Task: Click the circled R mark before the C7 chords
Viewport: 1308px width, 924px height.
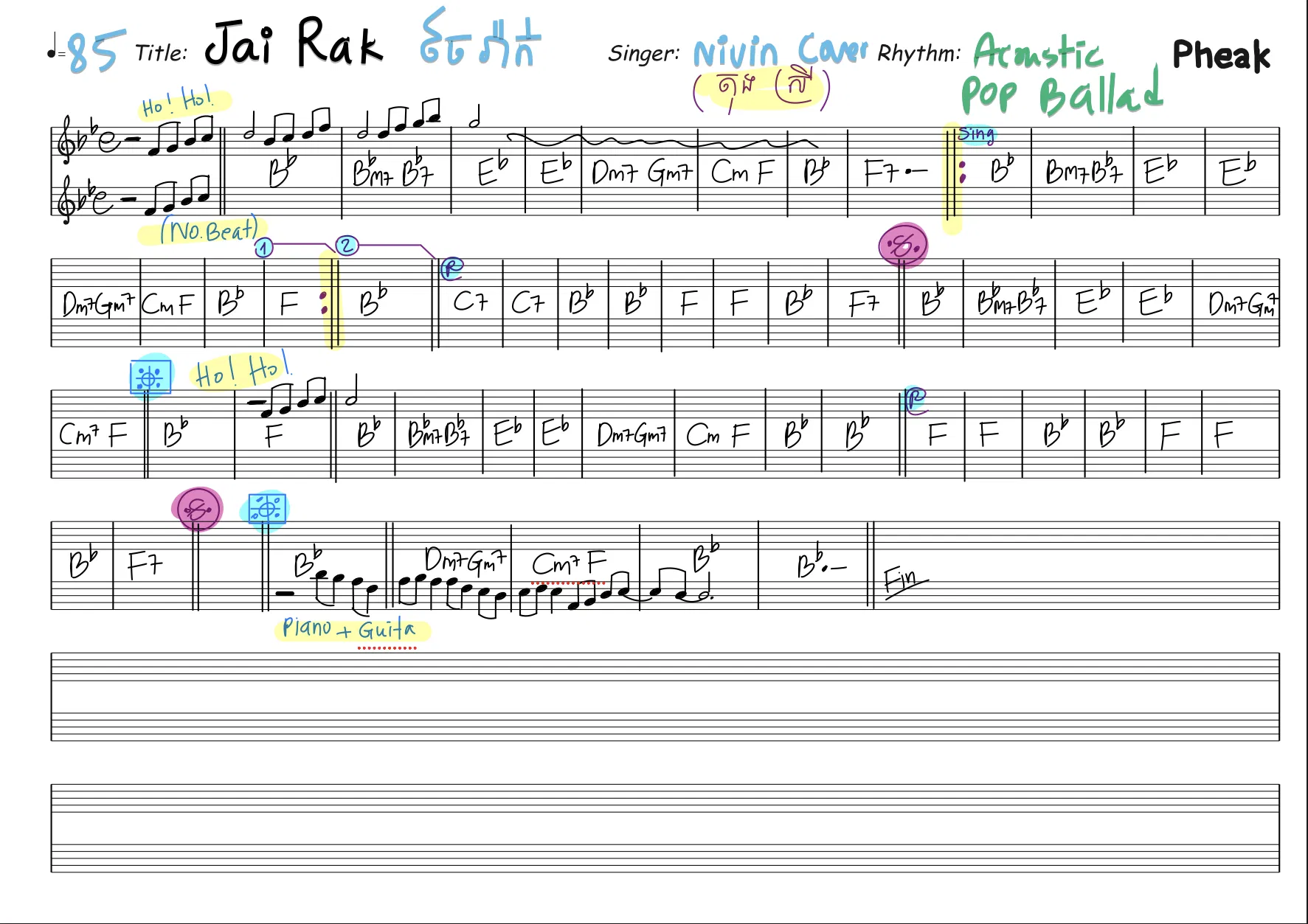Action: [451, 268]
